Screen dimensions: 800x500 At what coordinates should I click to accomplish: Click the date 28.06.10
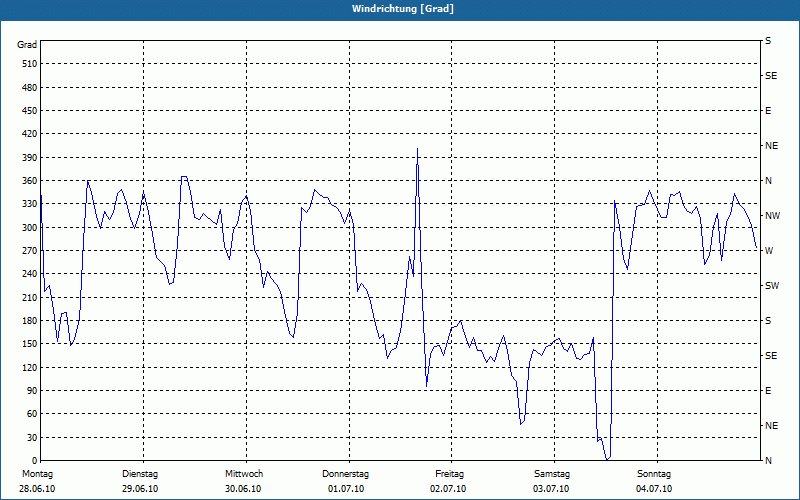(x=37, y=489)
